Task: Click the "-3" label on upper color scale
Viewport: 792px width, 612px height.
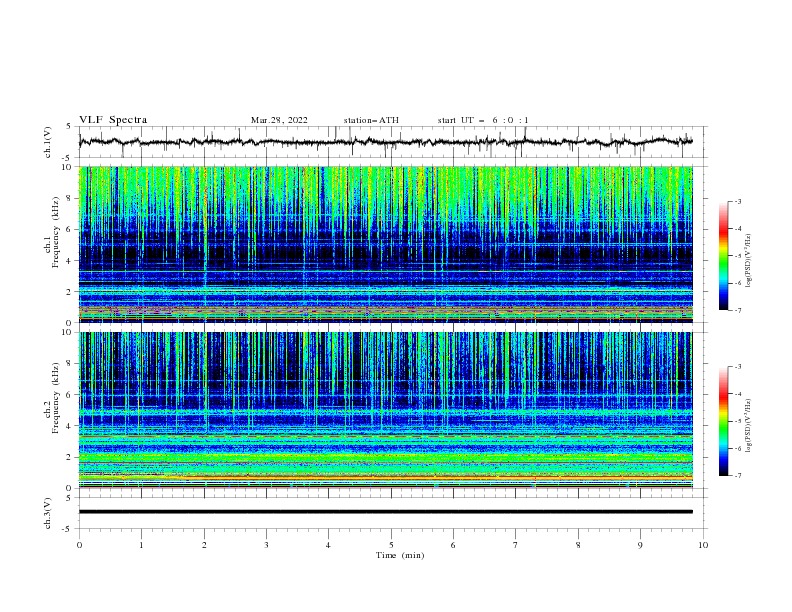Action: (x=737, y=201)
